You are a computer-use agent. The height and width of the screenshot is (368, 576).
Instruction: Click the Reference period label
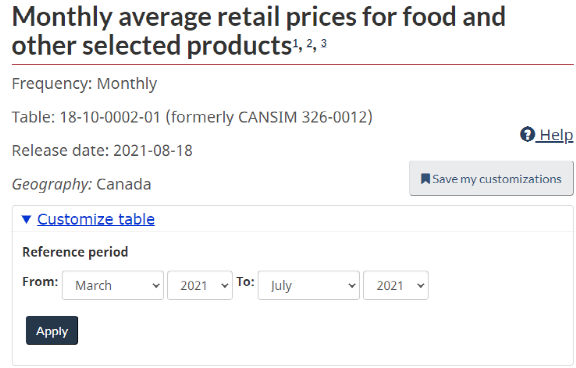coord(75,252)
